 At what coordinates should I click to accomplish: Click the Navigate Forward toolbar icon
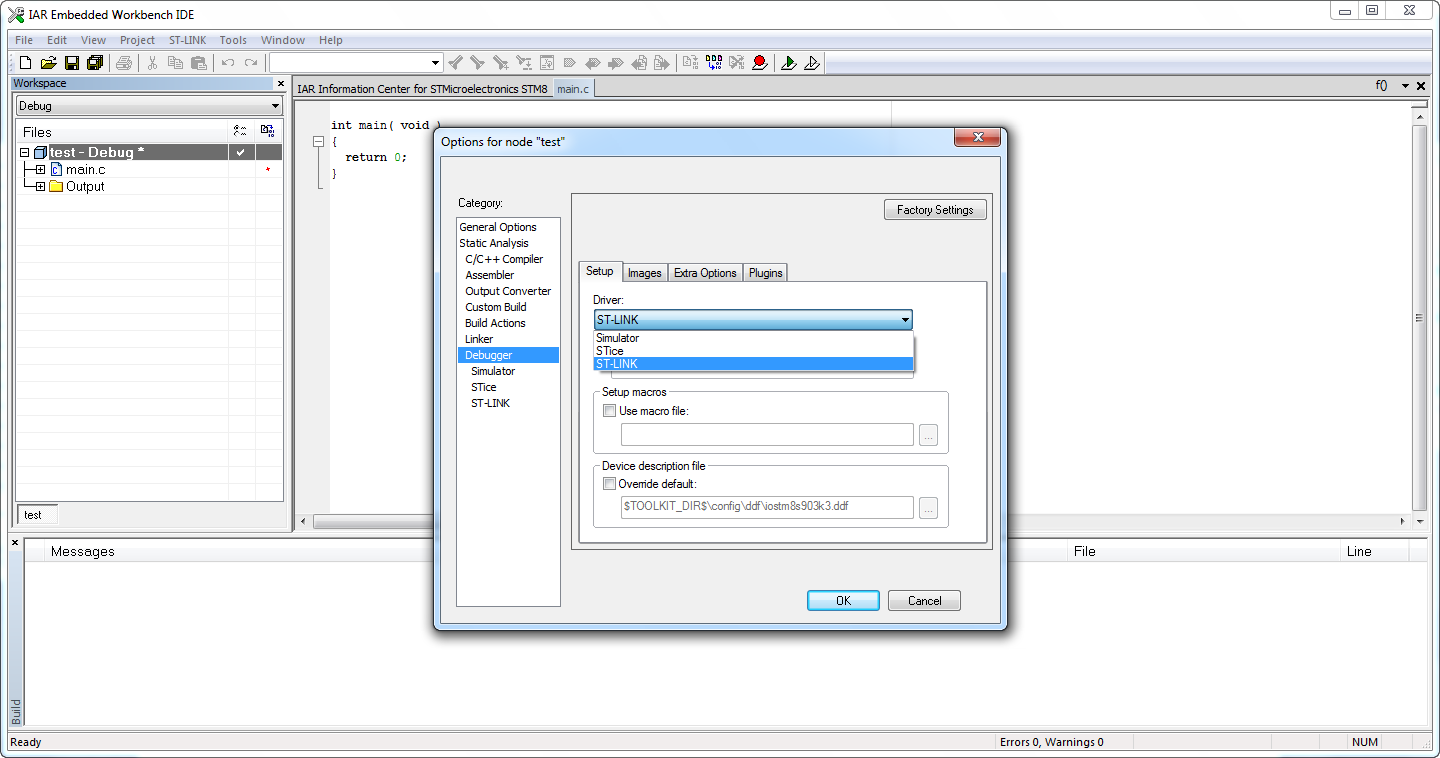click(x=662, y=63)
